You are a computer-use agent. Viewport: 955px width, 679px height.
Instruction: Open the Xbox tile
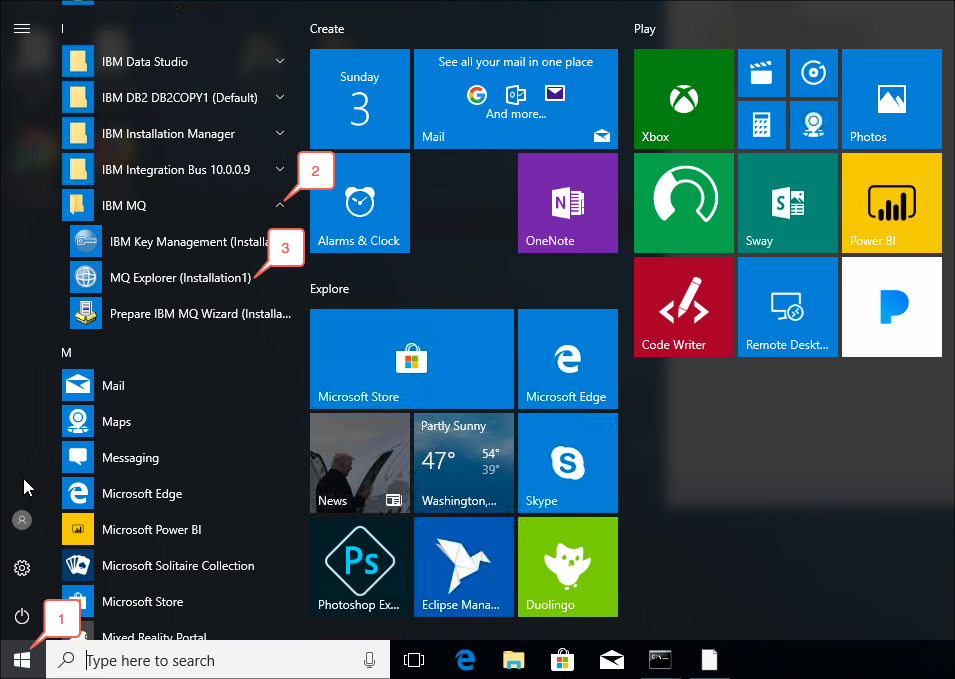(683, 99)
